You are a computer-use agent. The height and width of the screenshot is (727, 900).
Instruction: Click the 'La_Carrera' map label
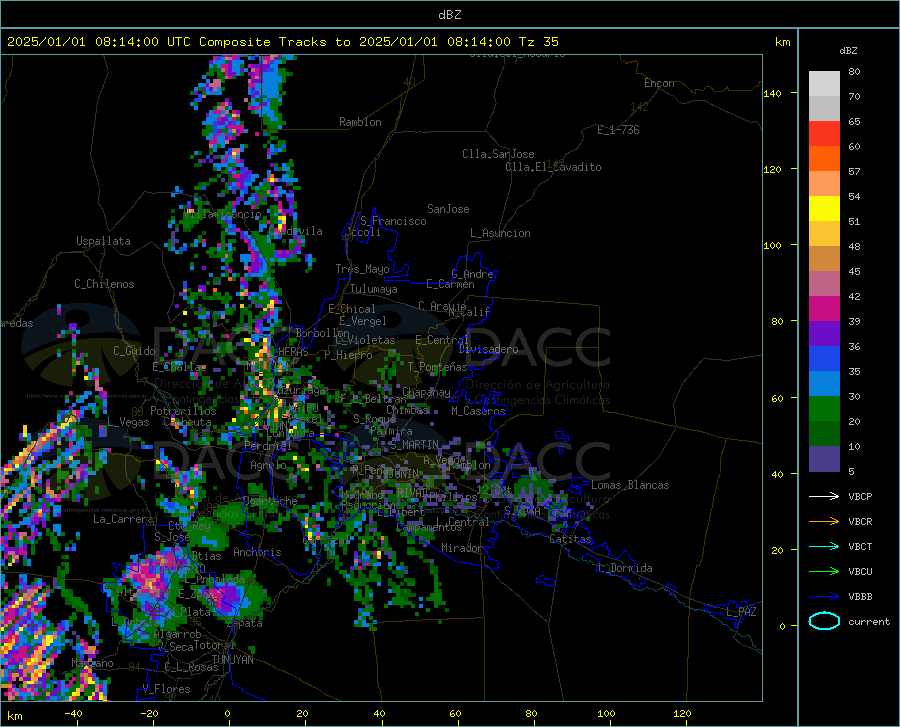tap(122, 519)
